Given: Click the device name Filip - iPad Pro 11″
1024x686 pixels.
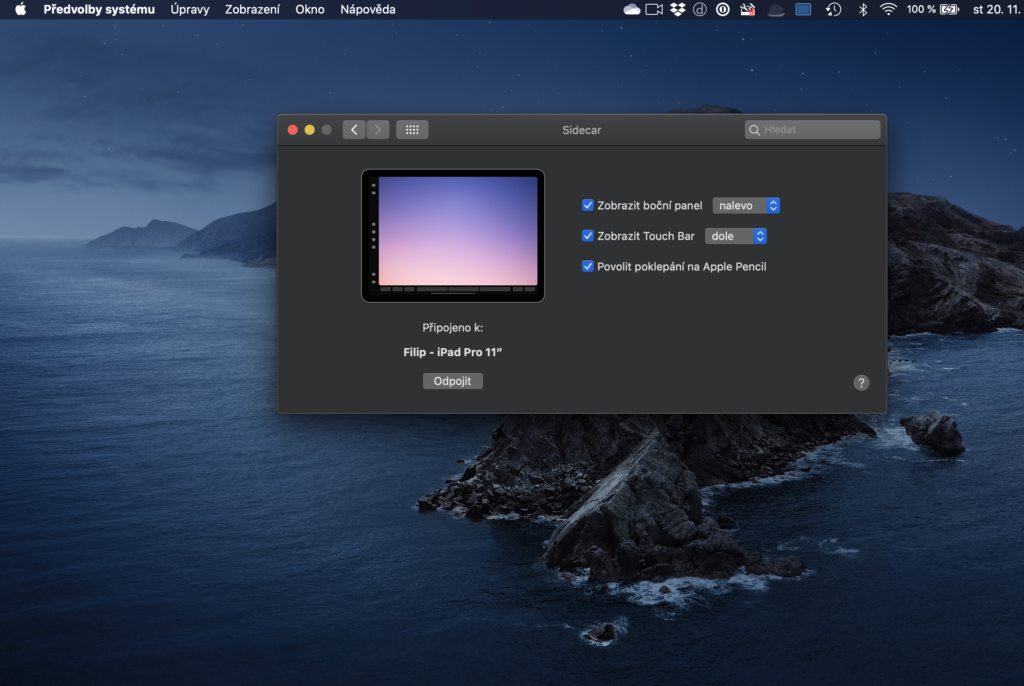Looking at the screenshot, I should coord(453,352).
